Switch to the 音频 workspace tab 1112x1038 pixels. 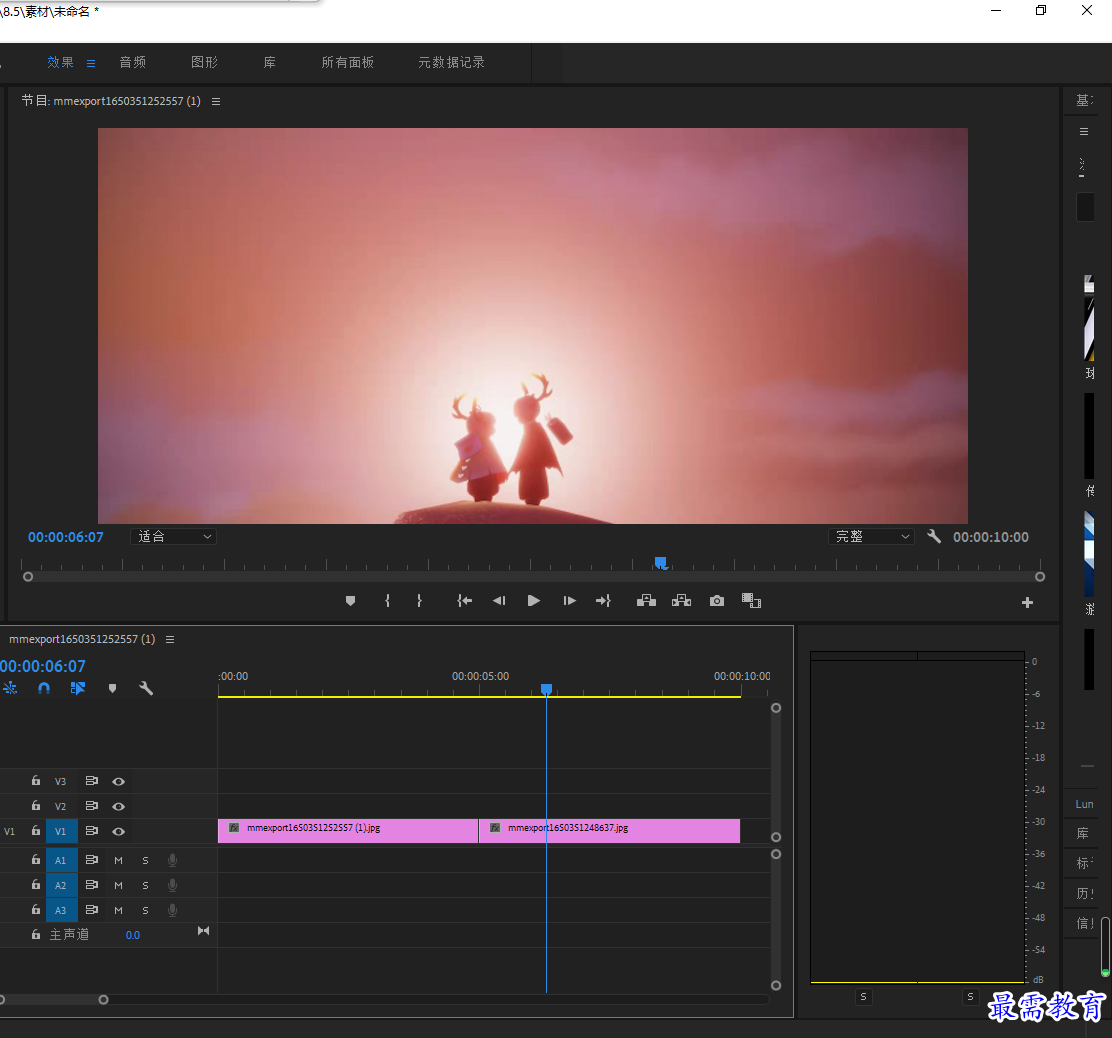tap(133, 62)
